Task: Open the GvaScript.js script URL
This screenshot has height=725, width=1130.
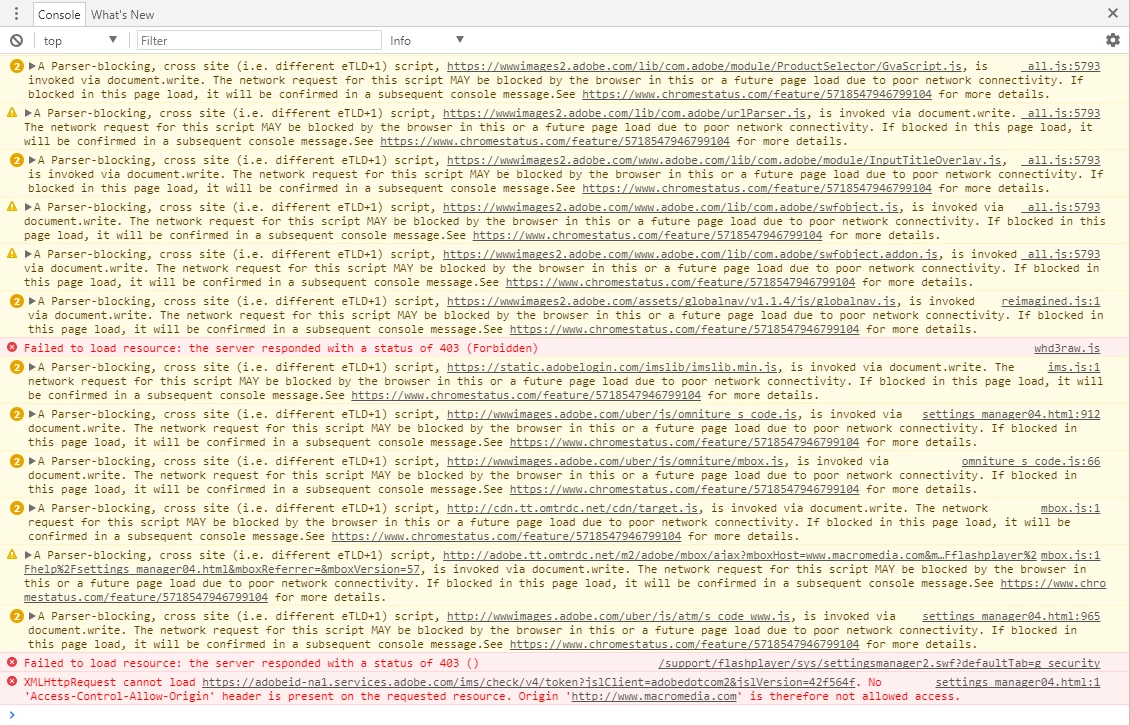Action: click(704, 66)
